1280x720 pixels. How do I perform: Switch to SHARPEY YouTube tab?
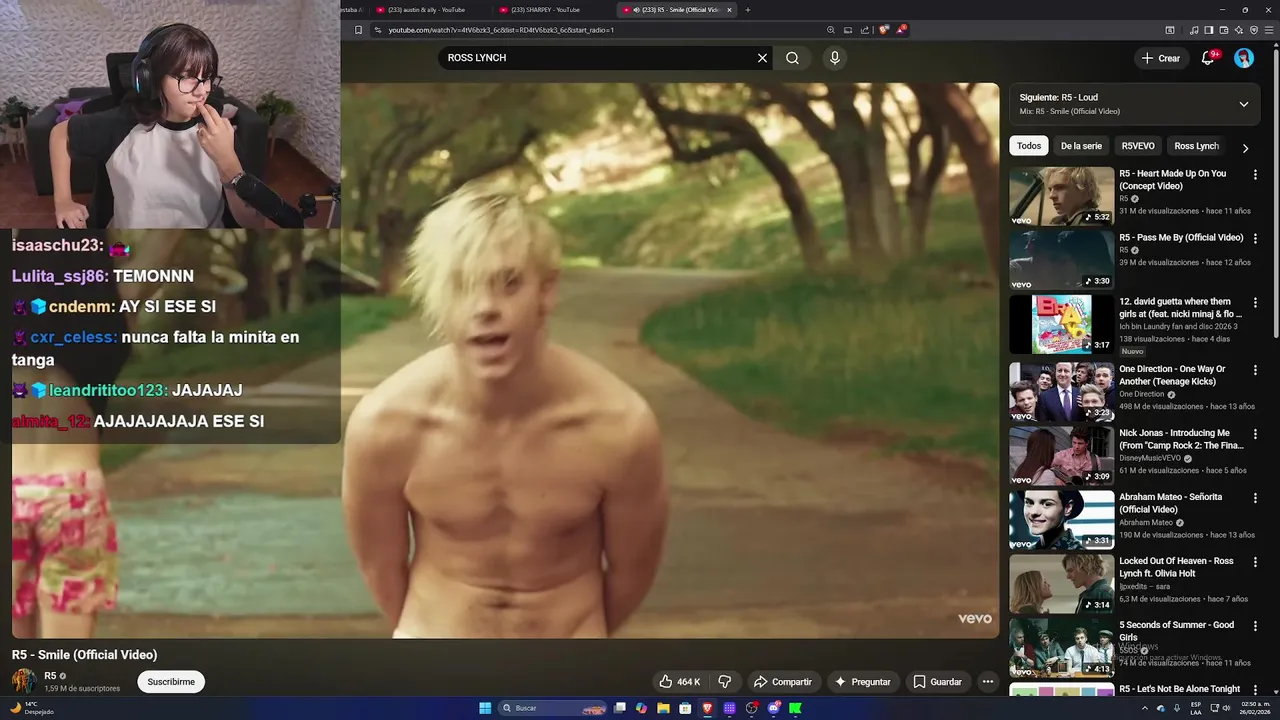point(545,10)
